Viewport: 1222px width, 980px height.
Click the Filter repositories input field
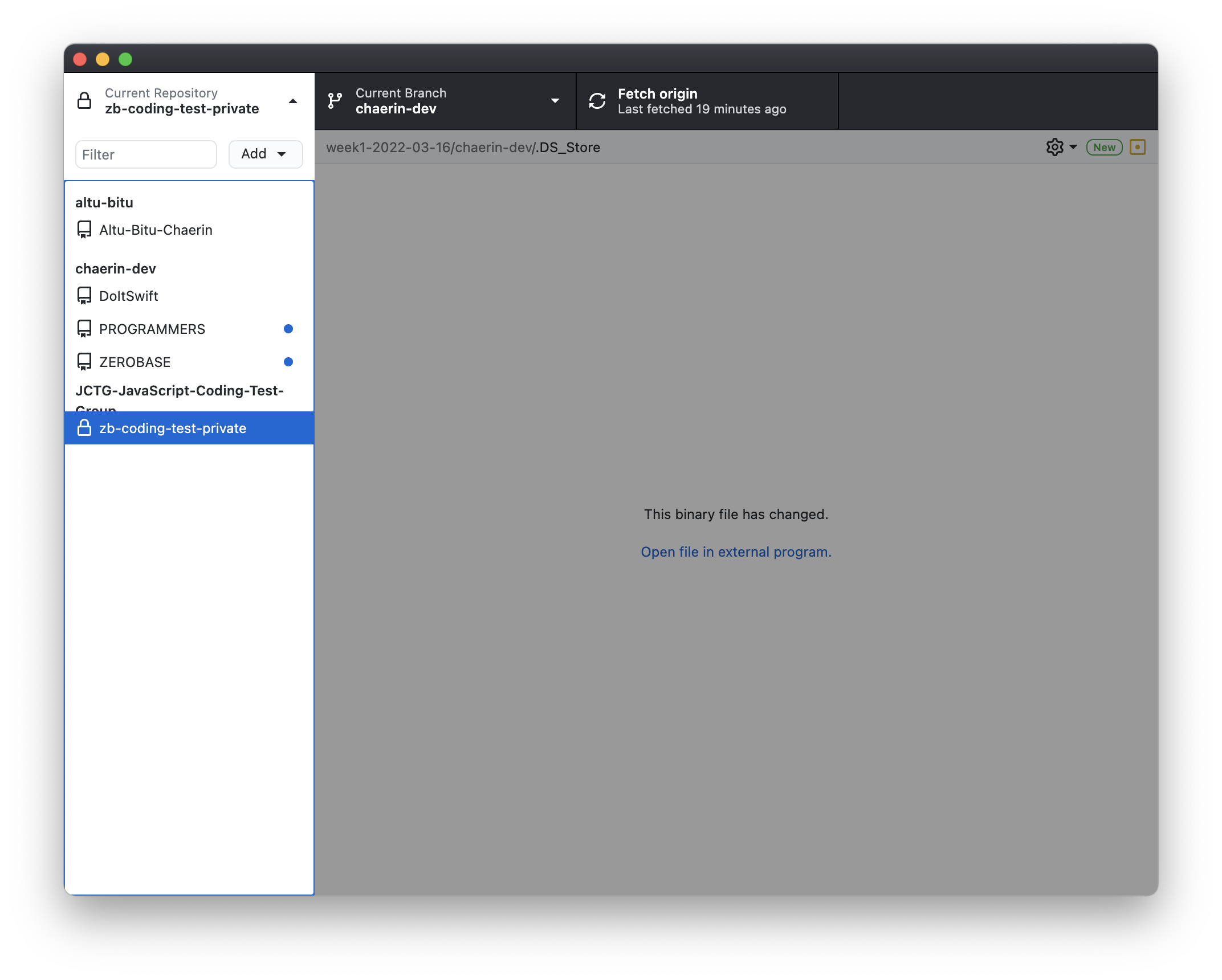pos(147,154)
